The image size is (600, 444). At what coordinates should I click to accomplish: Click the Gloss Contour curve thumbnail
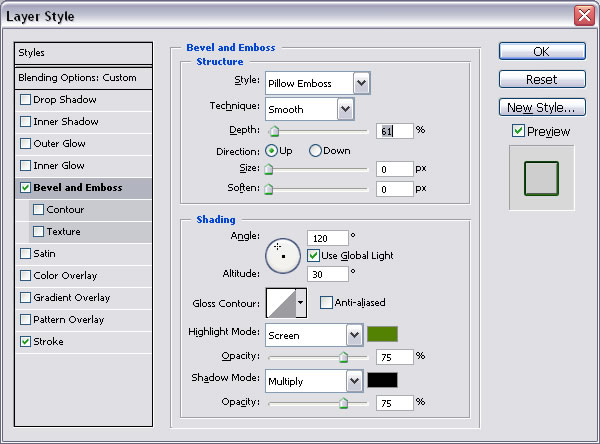pos(280,302)
